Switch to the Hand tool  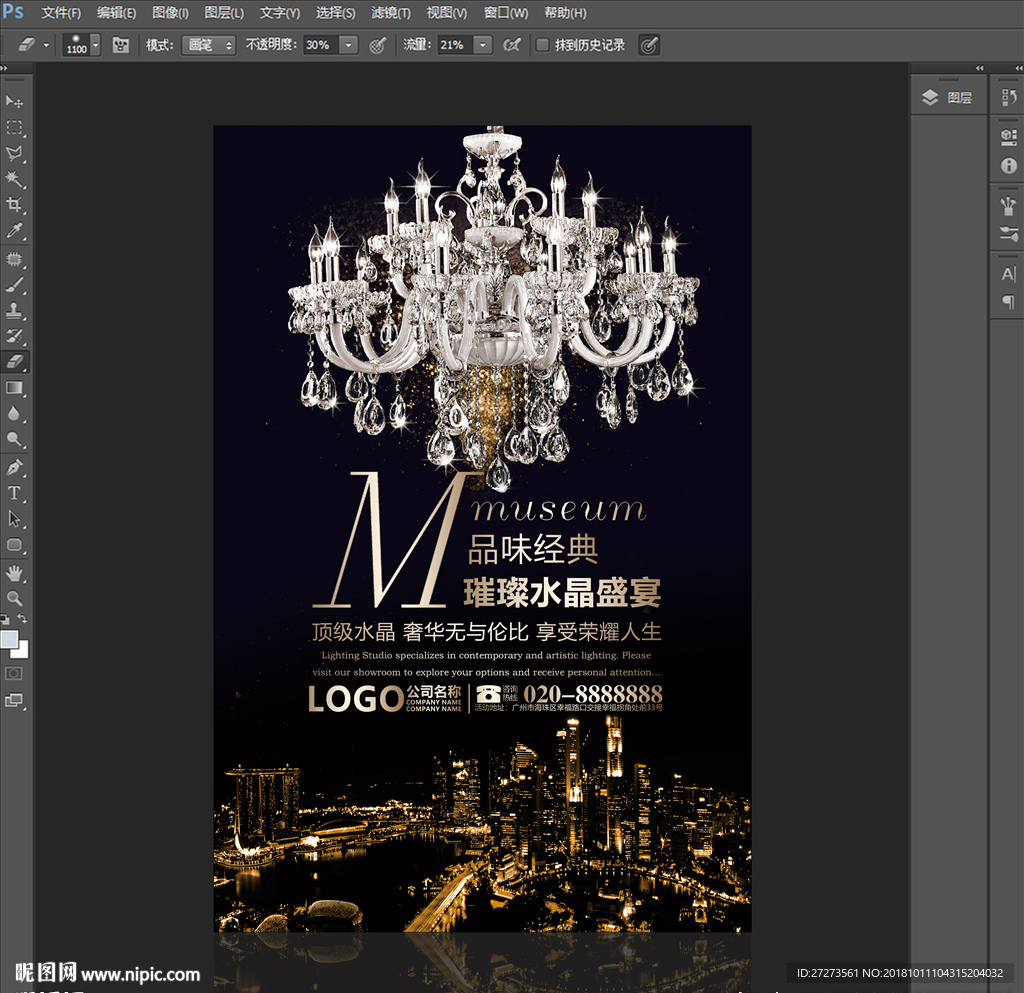(15, 572)
